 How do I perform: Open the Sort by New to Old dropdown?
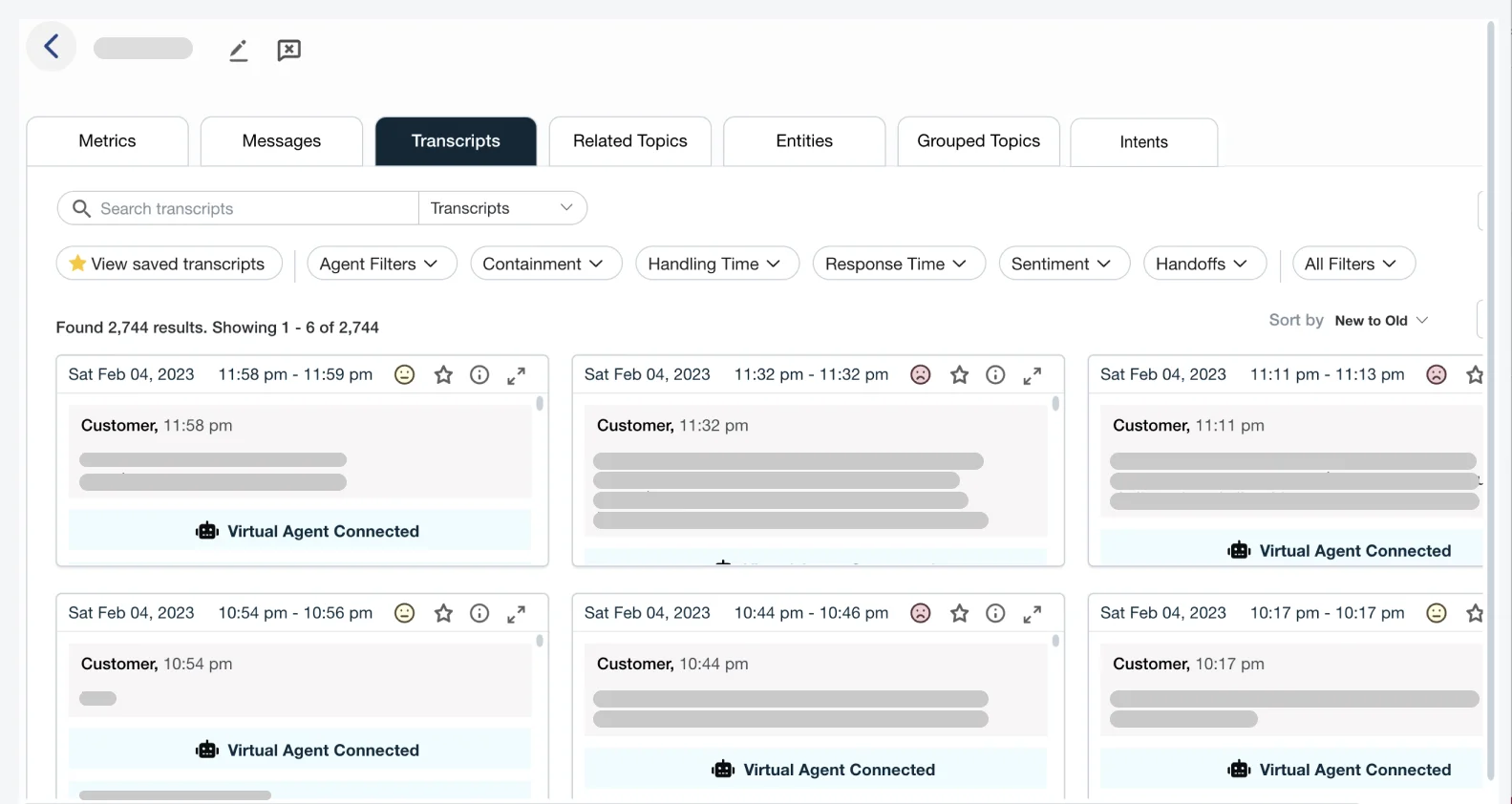1380,321
